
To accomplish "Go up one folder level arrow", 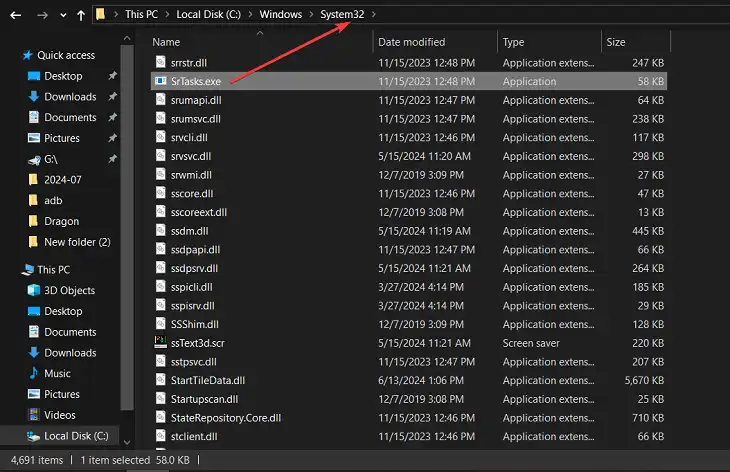I will click(81, 15).
